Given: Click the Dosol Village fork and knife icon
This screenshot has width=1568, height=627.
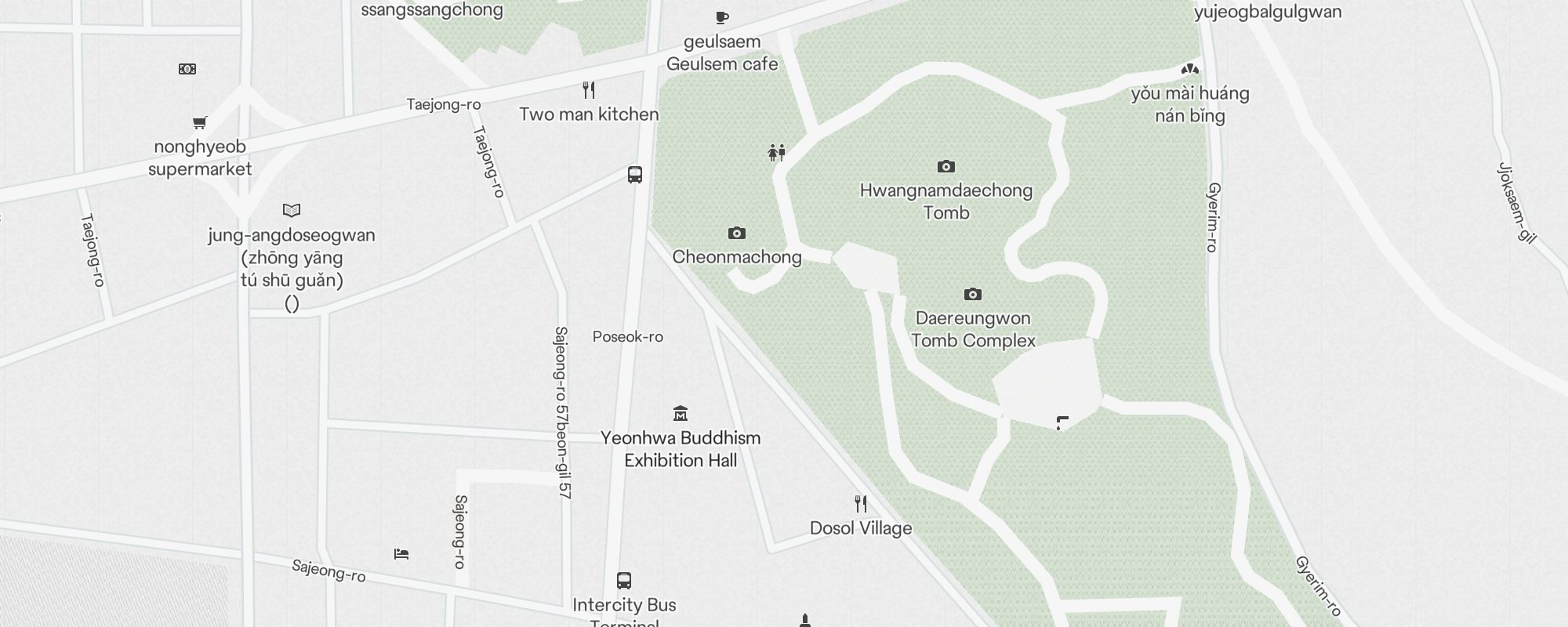Looking at the screenshot, I should click(x=861, y=503).
